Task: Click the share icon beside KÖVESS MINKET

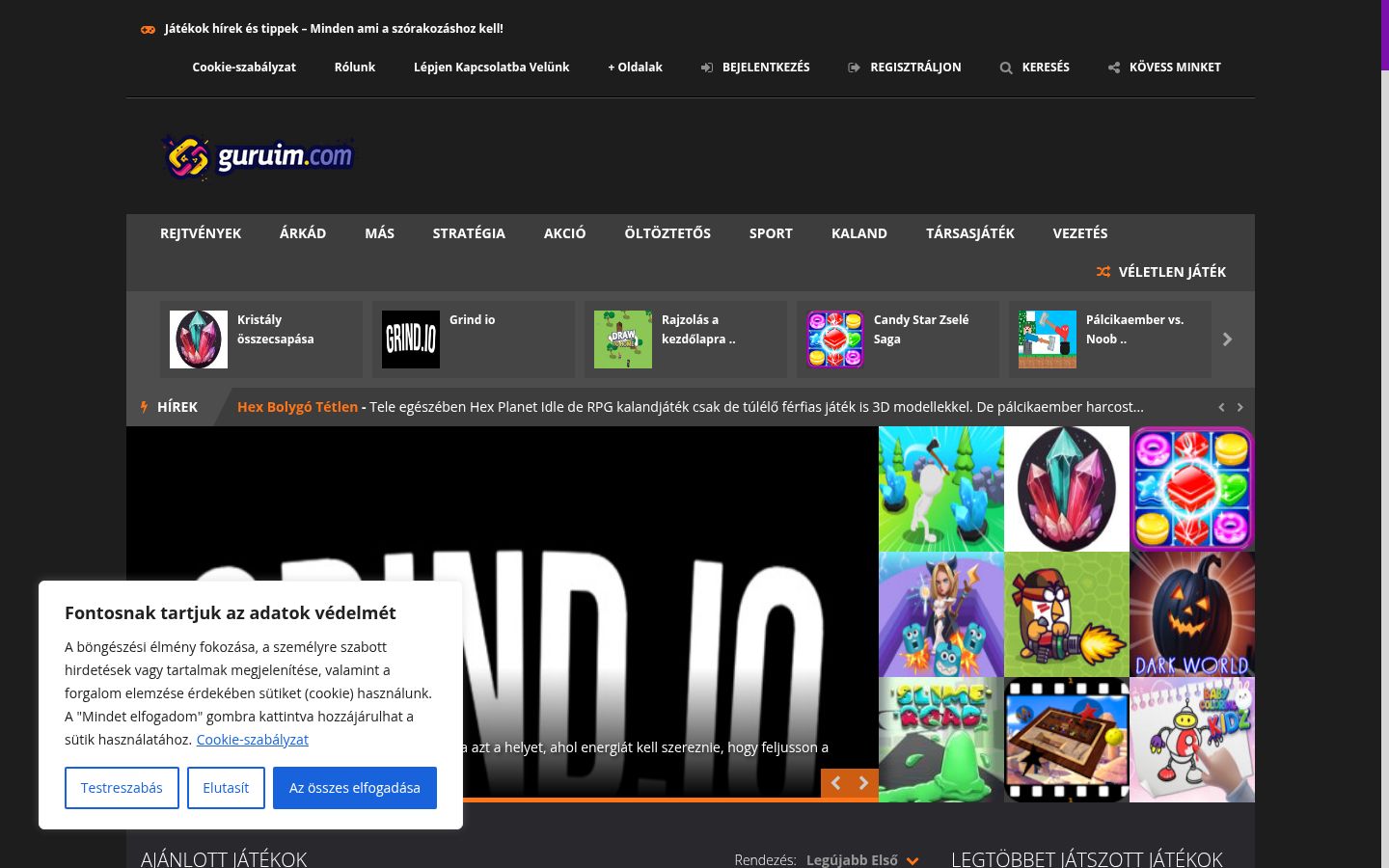Action: [x=1114, y=68]
